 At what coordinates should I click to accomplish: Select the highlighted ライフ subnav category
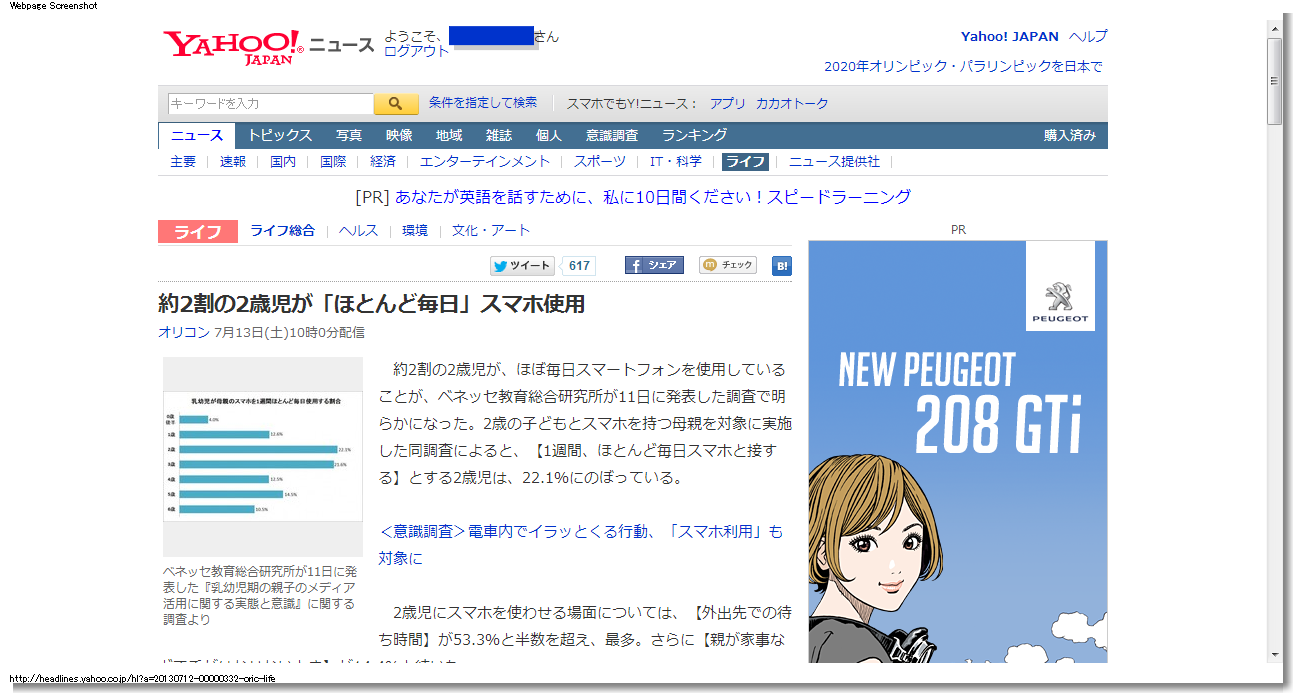tap(745, 162)
